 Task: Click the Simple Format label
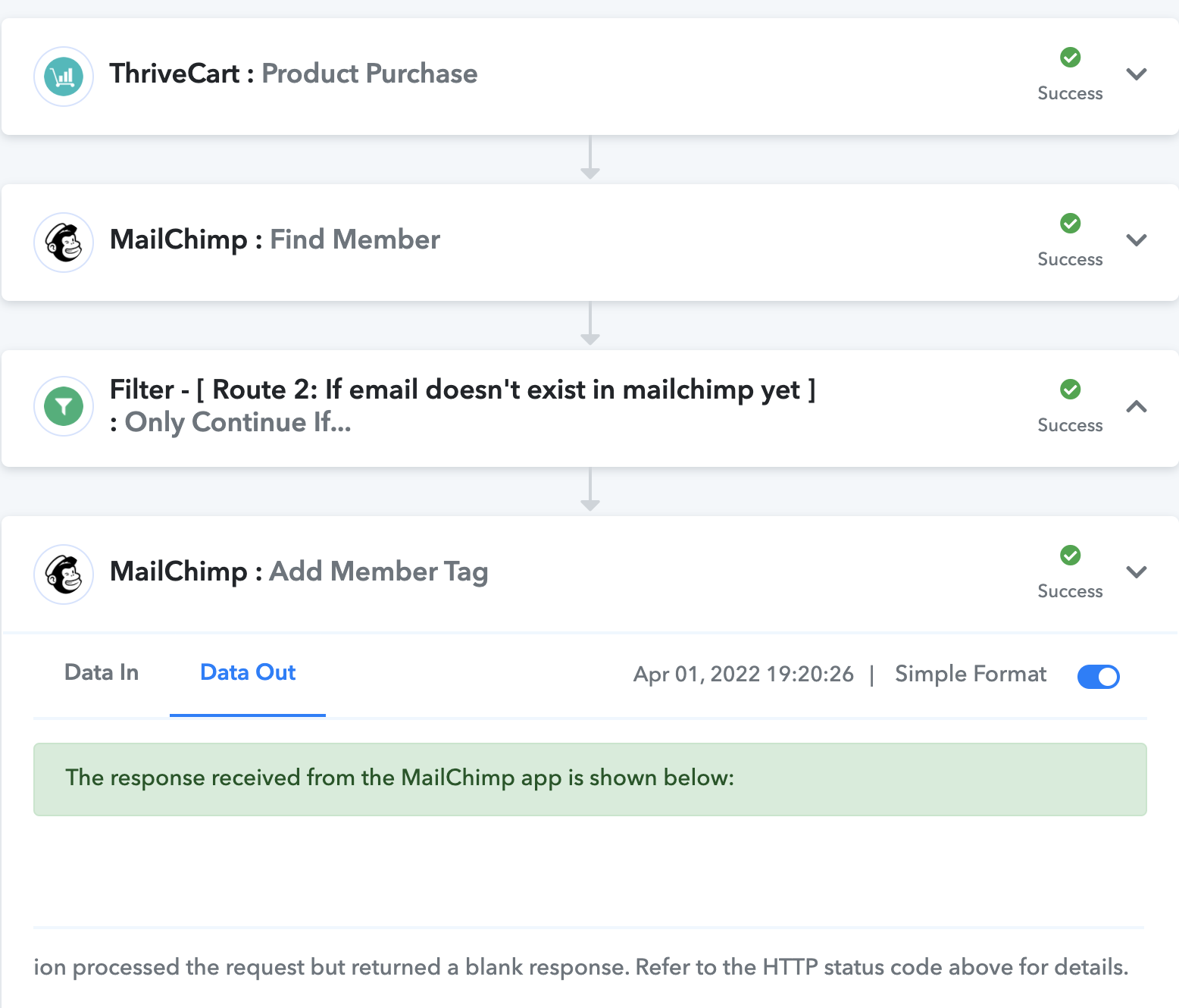[x=971, y=675]
